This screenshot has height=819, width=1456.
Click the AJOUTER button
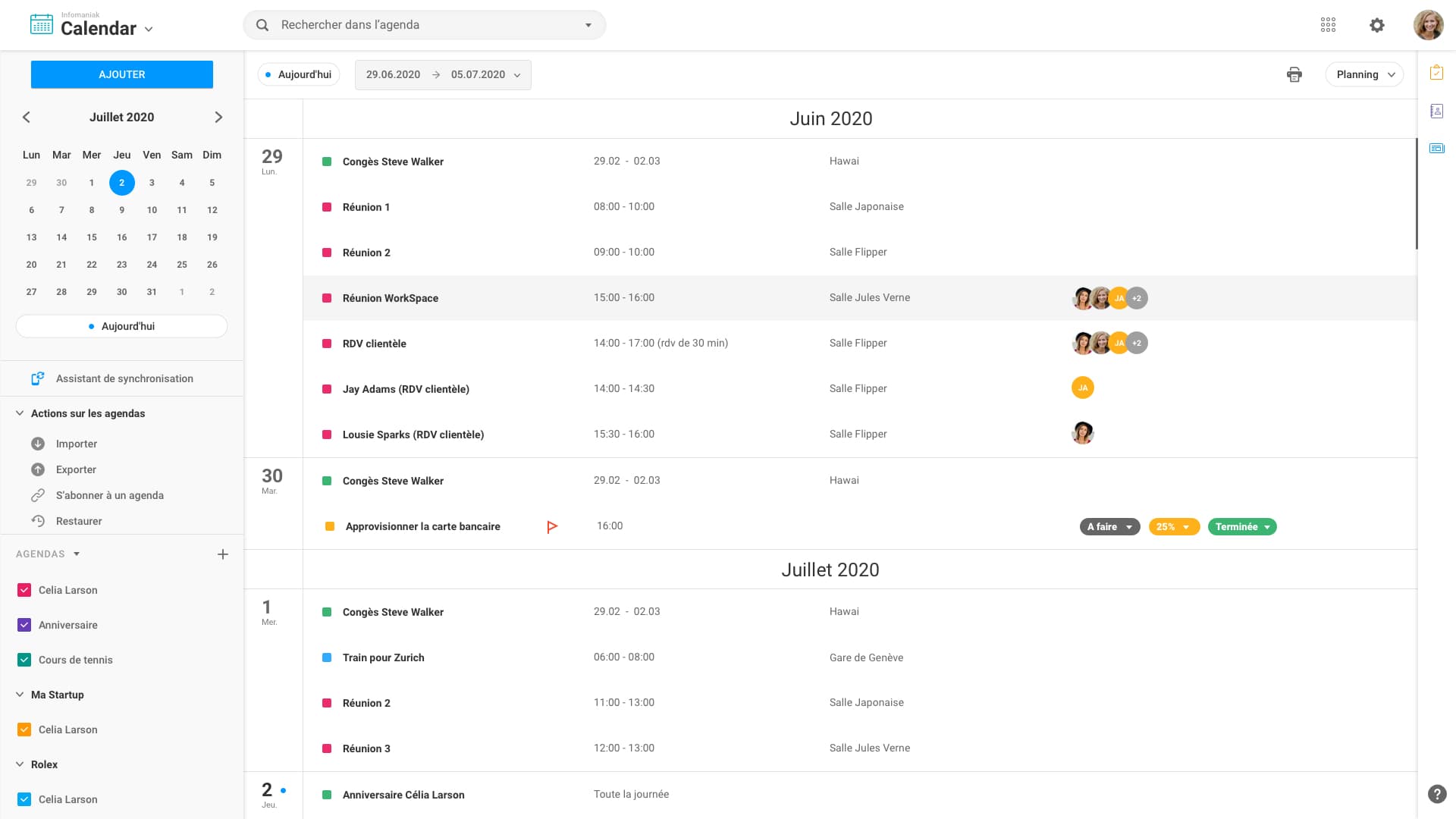(121, 74)
